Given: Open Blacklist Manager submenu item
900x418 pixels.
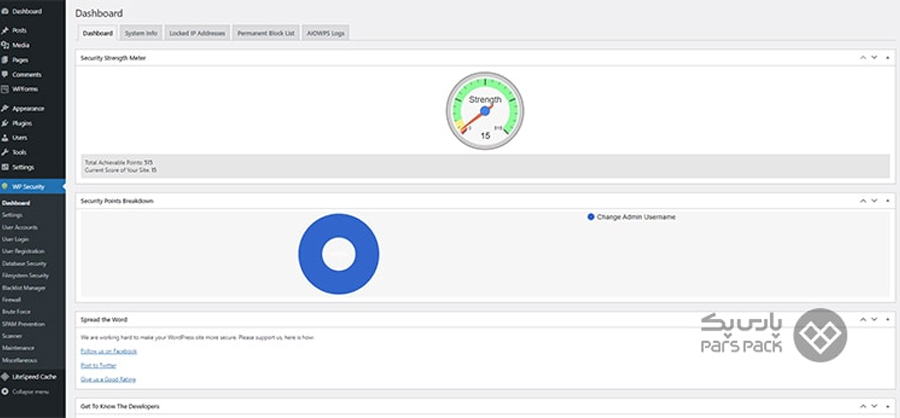Looking at the screenshot, I should [x=24, y=288].
